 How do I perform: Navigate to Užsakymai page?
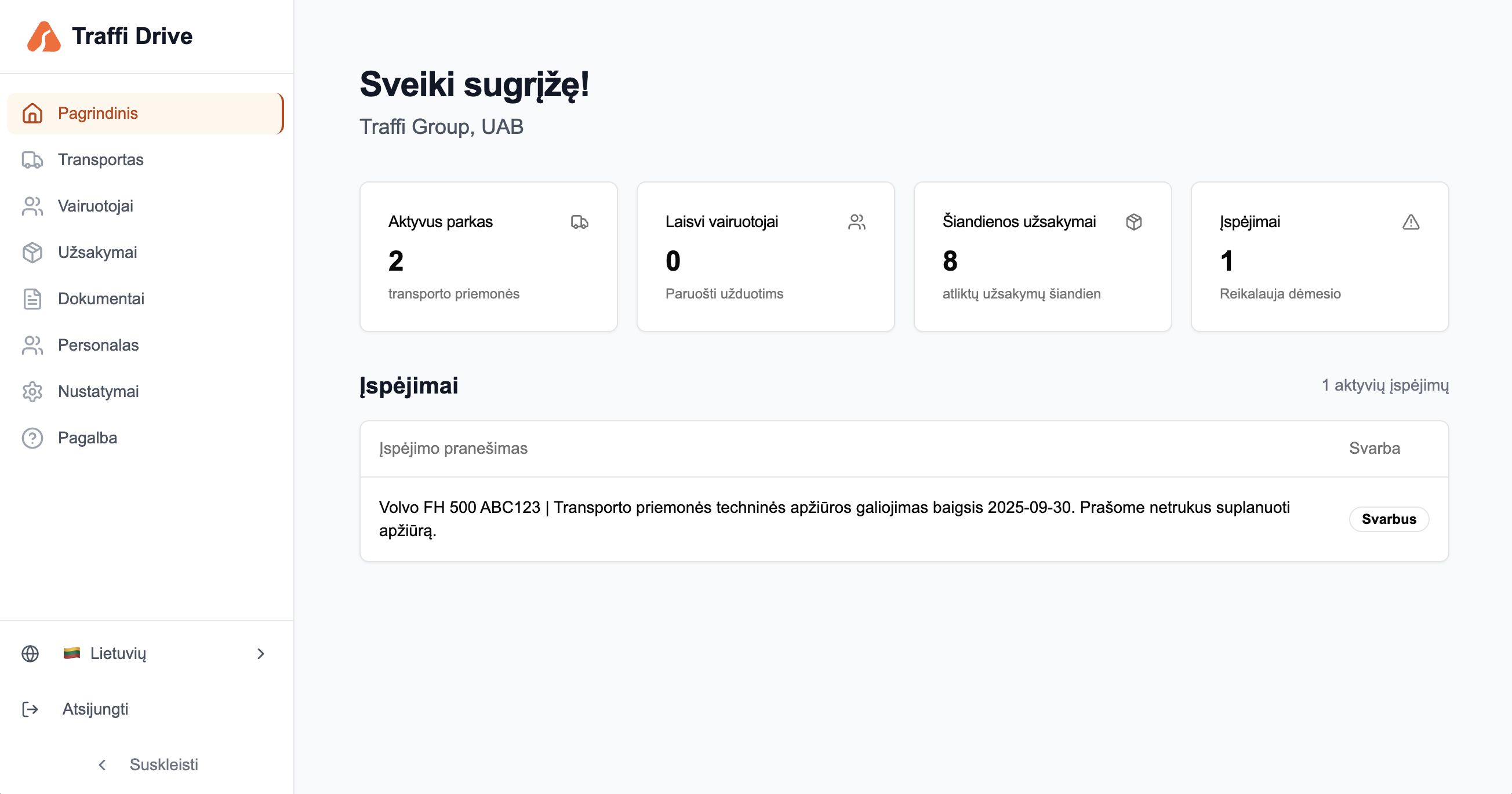[x=97, y=252]
